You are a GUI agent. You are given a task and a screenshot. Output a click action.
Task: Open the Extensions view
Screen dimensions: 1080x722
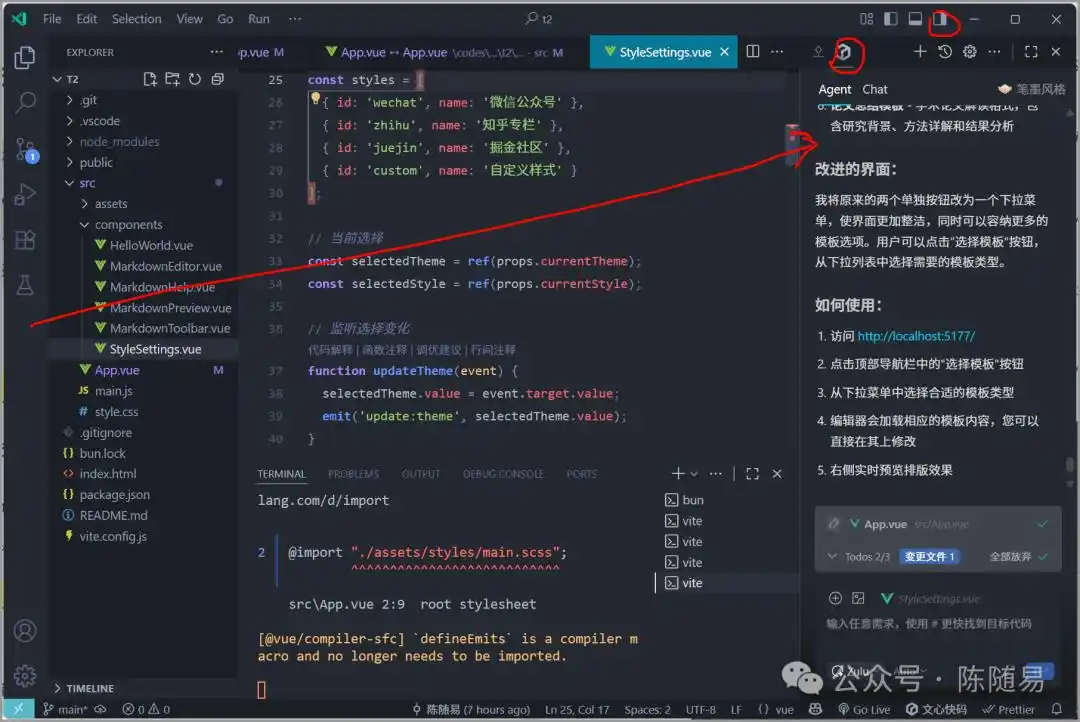point(25,240)
